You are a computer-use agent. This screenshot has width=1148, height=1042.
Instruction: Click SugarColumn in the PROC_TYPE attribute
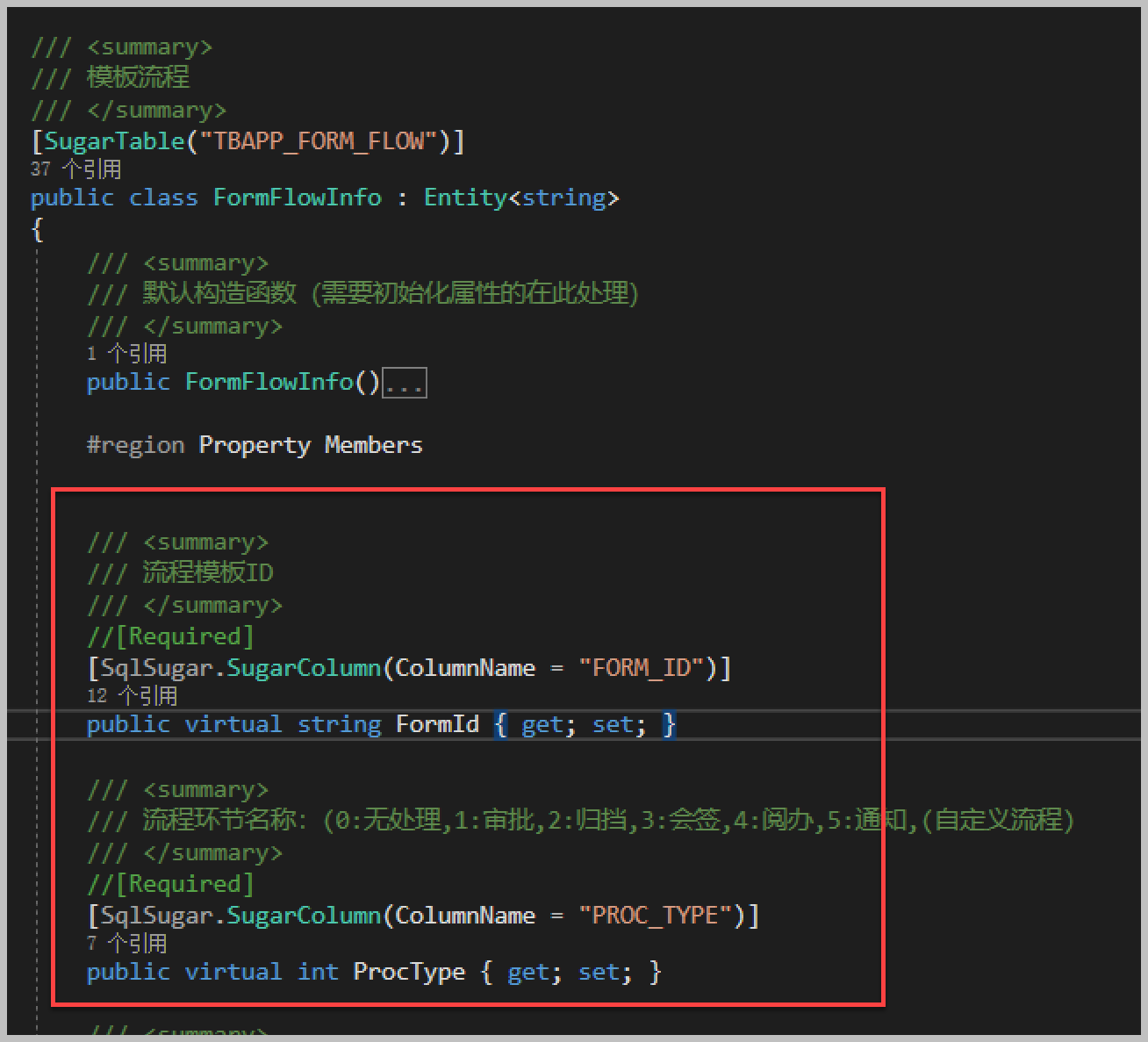[304, 916]
